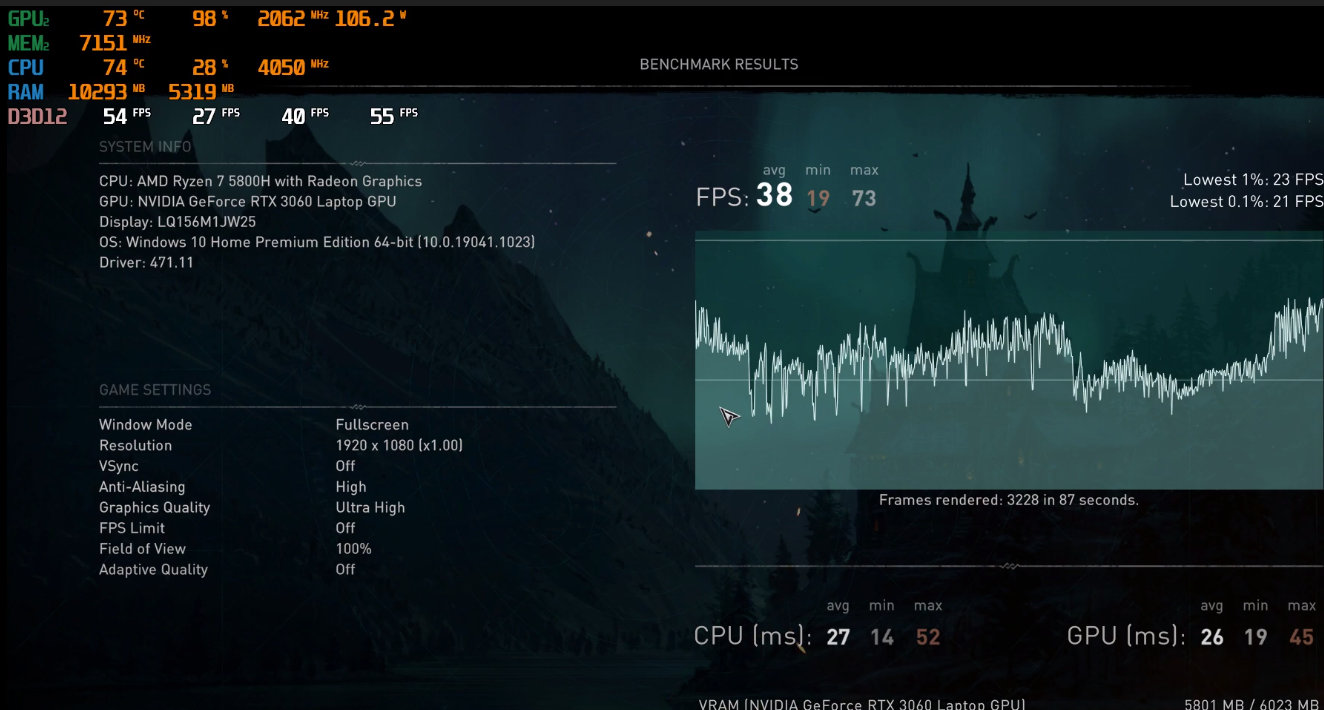Viewport: 1324px width, 710px height.
Task: Click the GAME SETTINGS section header
Action: [x=155, y=390]
